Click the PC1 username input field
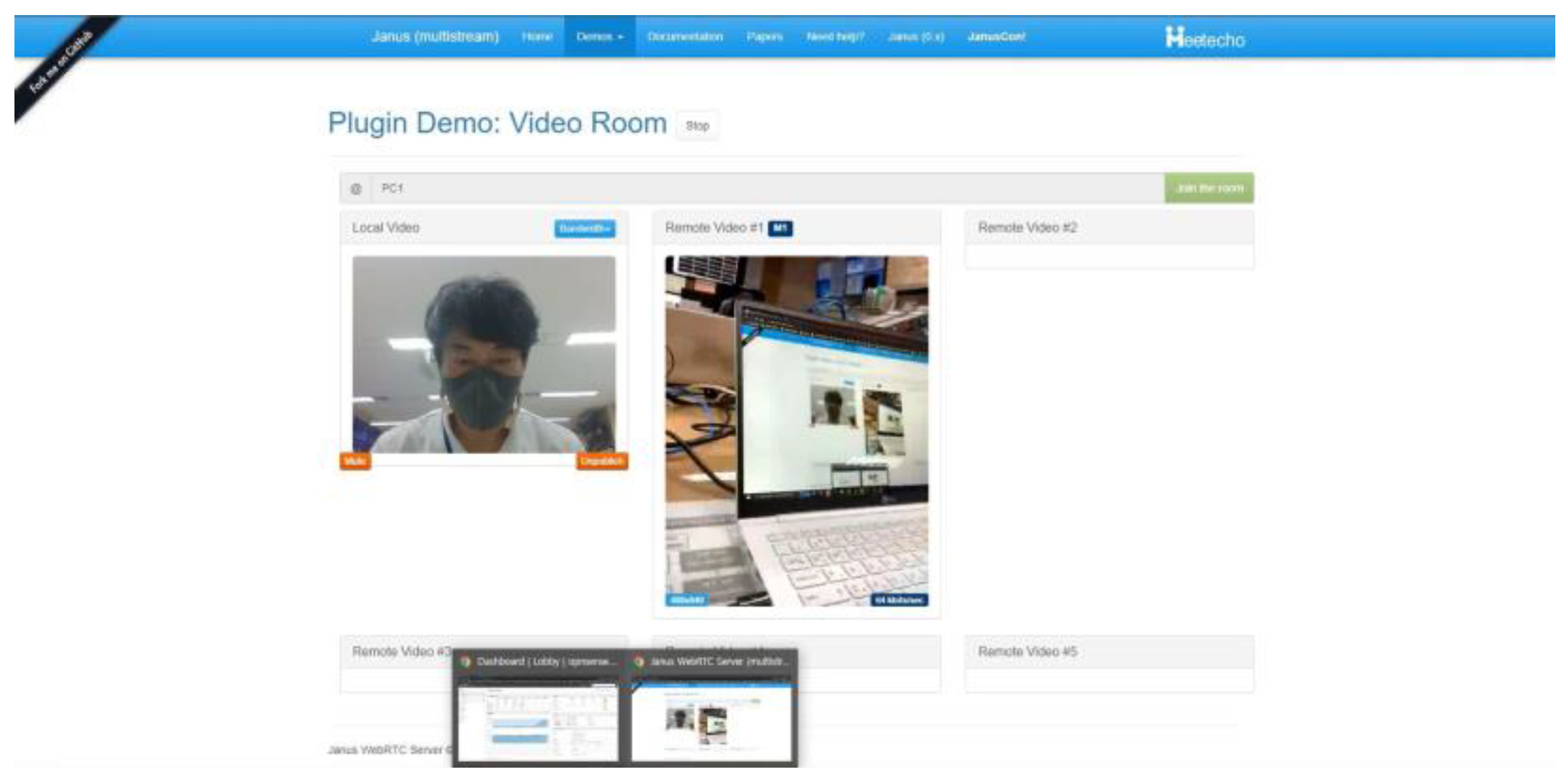The image size is (1566, 784). [767, 188]
